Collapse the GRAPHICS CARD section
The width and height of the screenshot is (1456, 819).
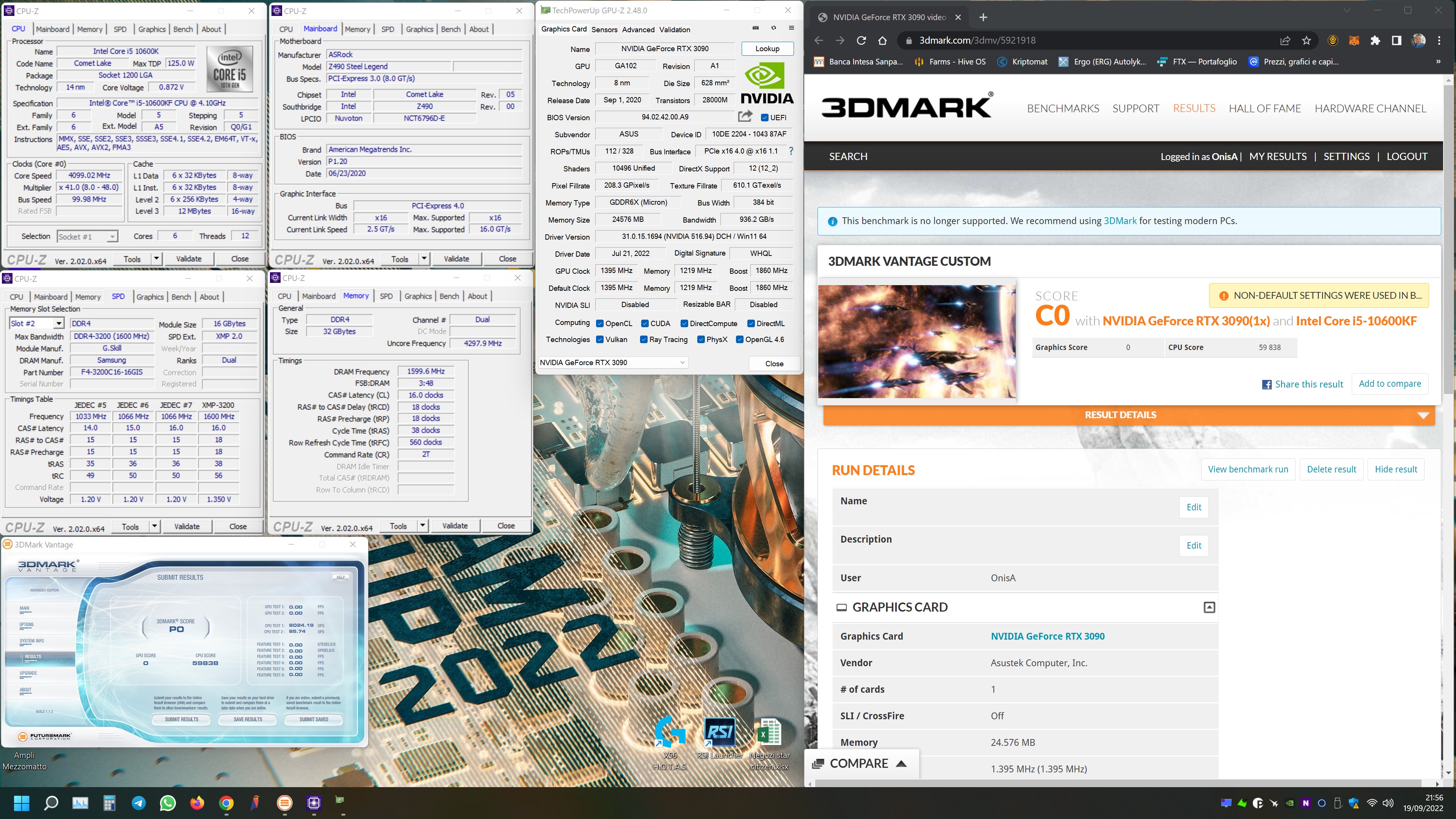click(x=1209, y=607)
